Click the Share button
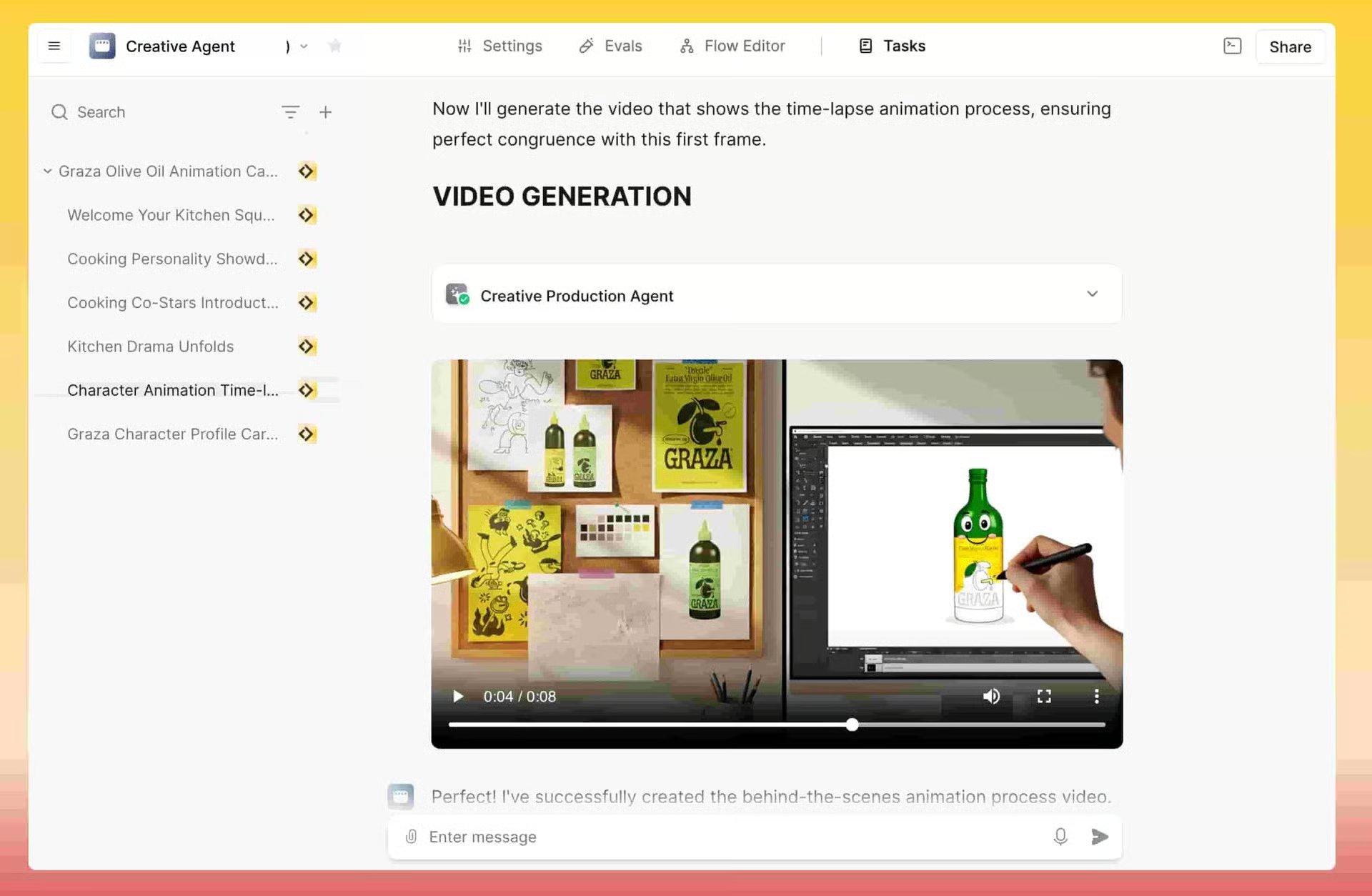Image resolution: width=1372 pixels, height=896 pixels. (x=1290, y=47)
